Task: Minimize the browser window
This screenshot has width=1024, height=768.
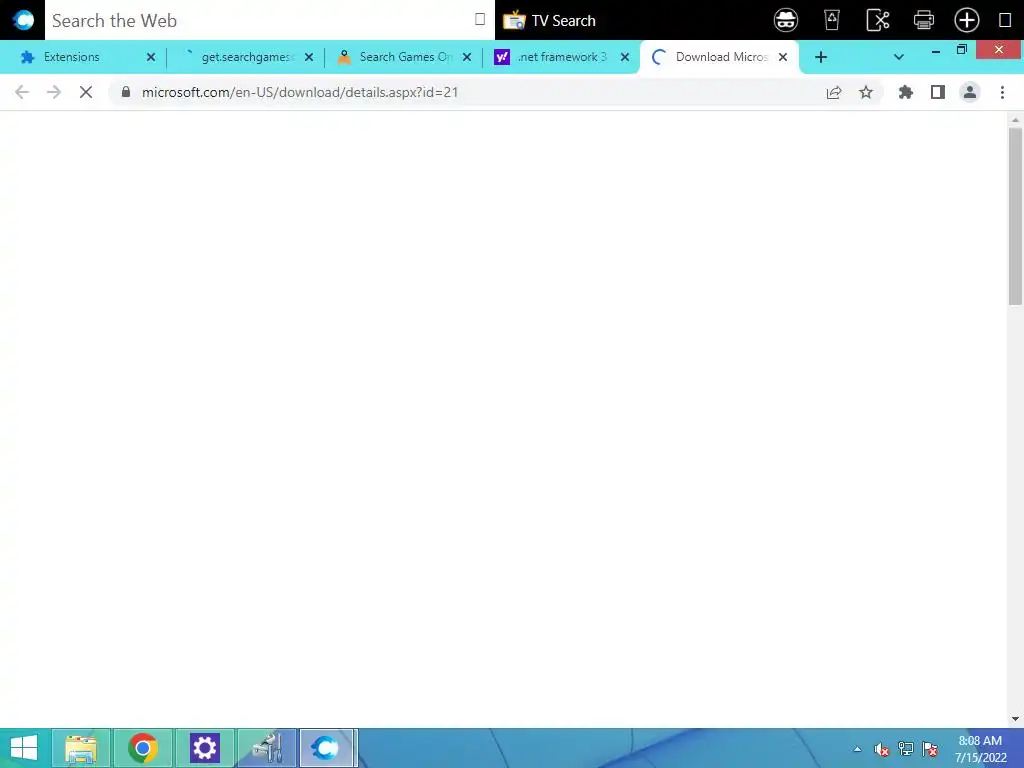Action: (x=936, y=50)
